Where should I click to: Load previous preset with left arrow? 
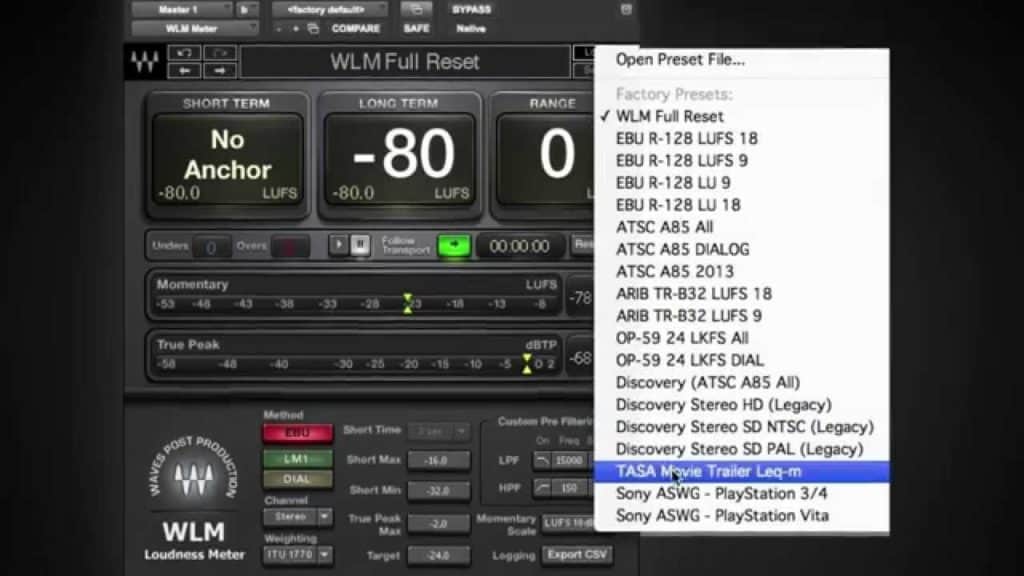[x=184, y=70]
